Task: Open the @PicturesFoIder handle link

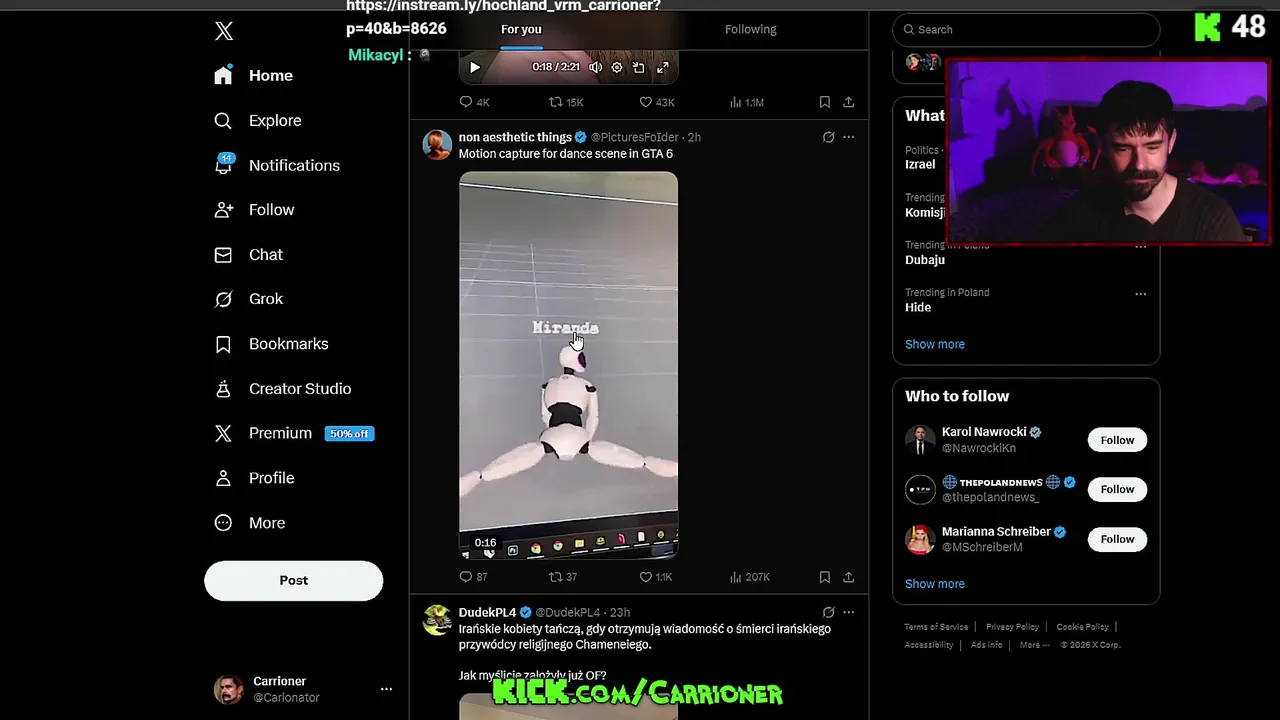Action: coord(634,137)
